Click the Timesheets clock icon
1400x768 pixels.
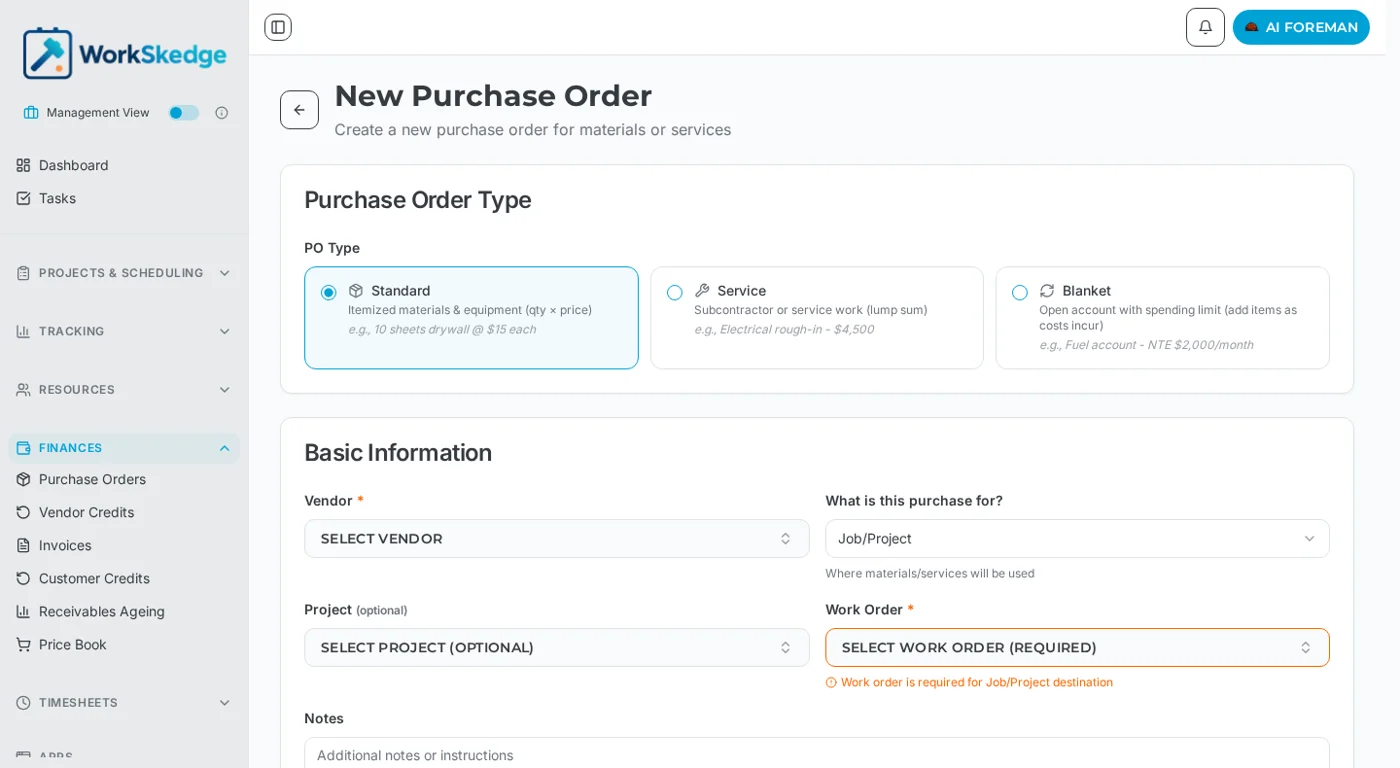coord(23,703)
